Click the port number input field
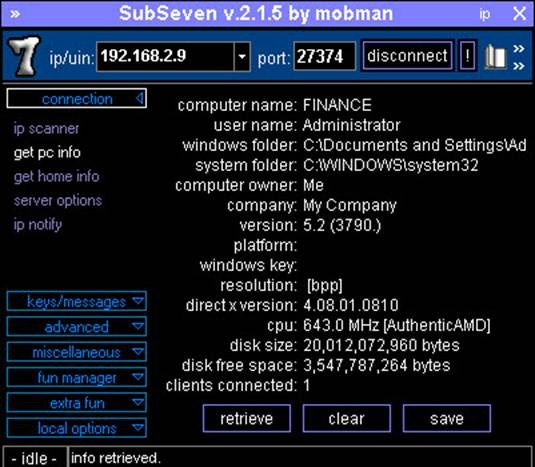Screen dimensions: 535x467 point(324,56)
